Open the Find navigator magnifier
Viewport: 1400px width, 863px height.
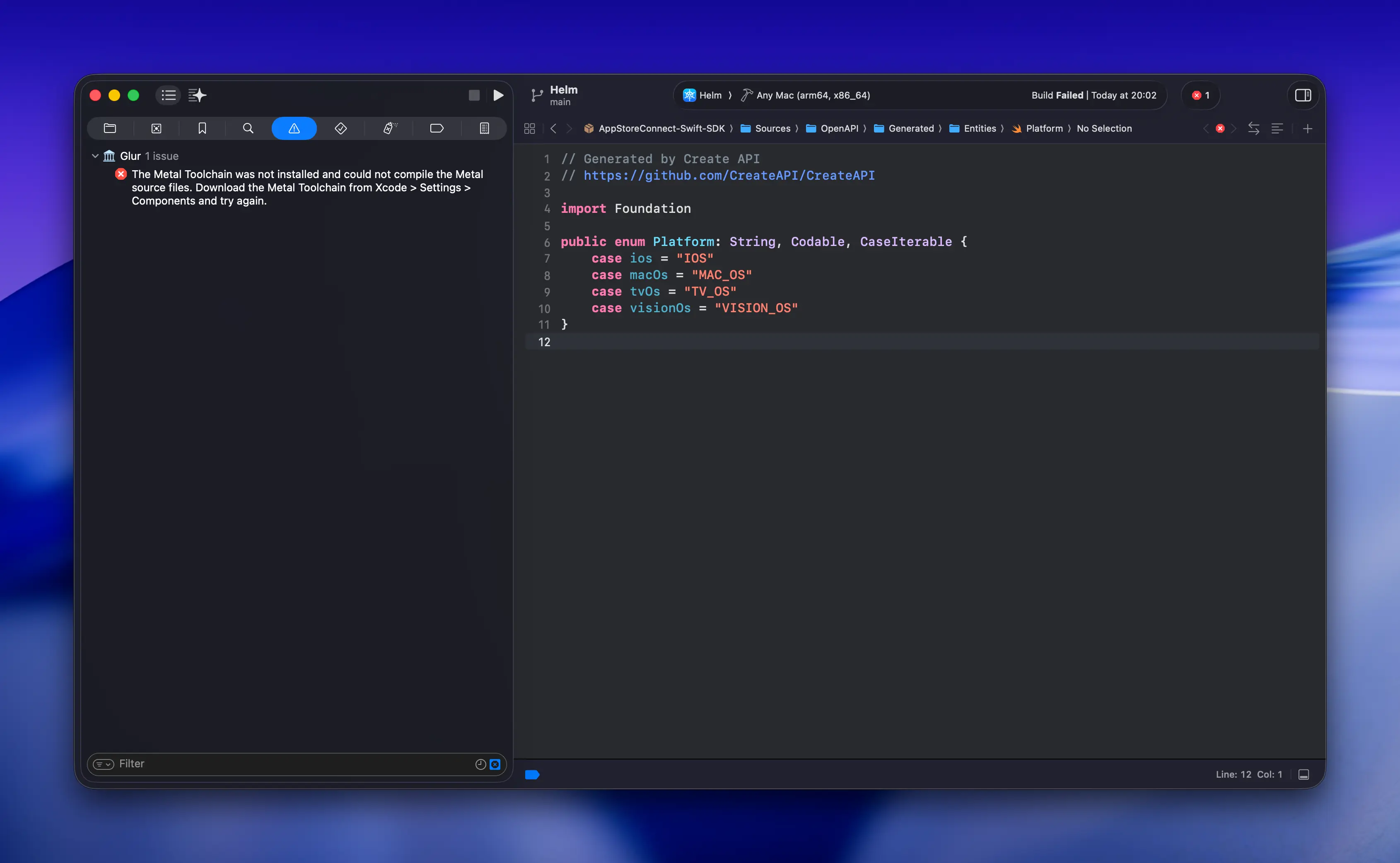[248, 128]
